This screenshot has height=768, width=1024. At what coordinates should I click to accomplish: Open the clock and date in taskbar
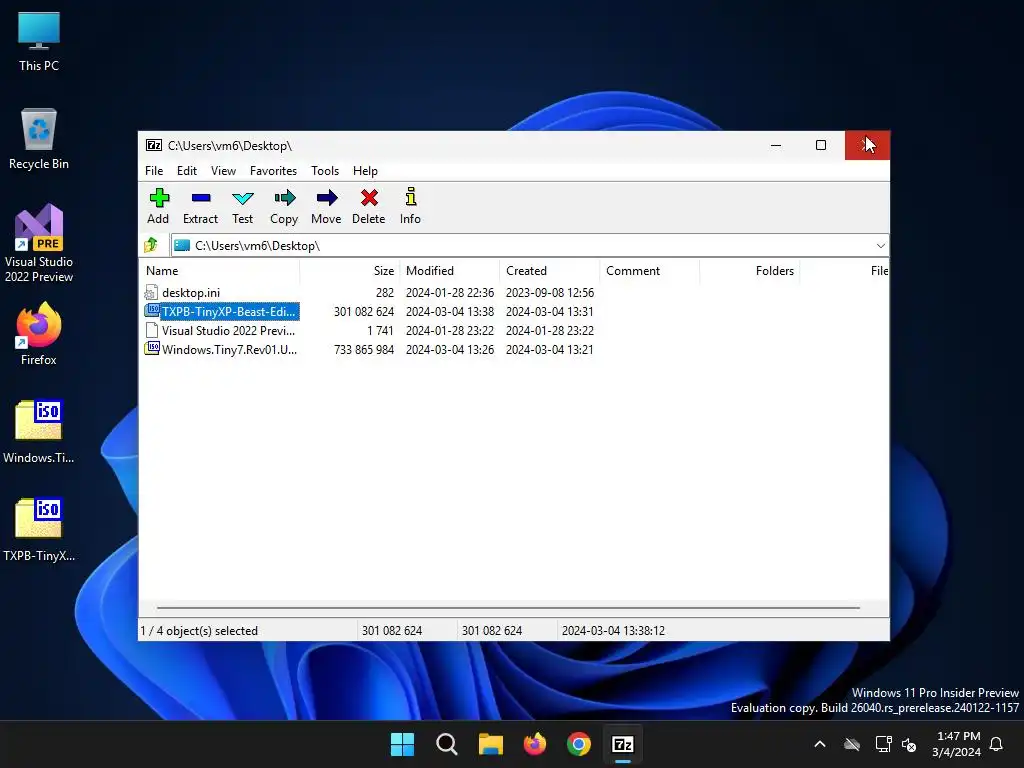956,744
